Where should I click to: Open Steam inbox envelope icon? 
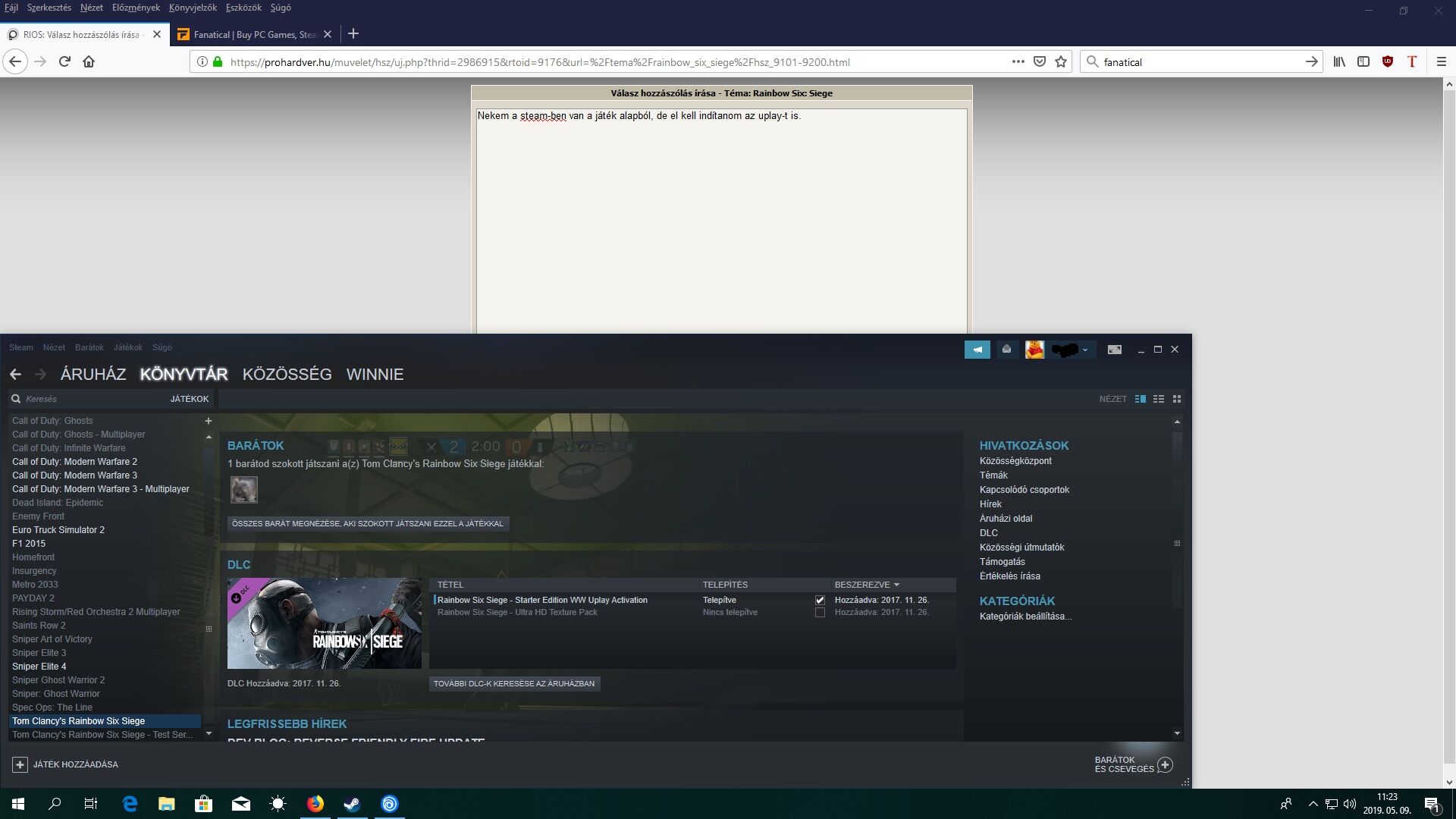pyautogui.click(x=1006, y=350)
